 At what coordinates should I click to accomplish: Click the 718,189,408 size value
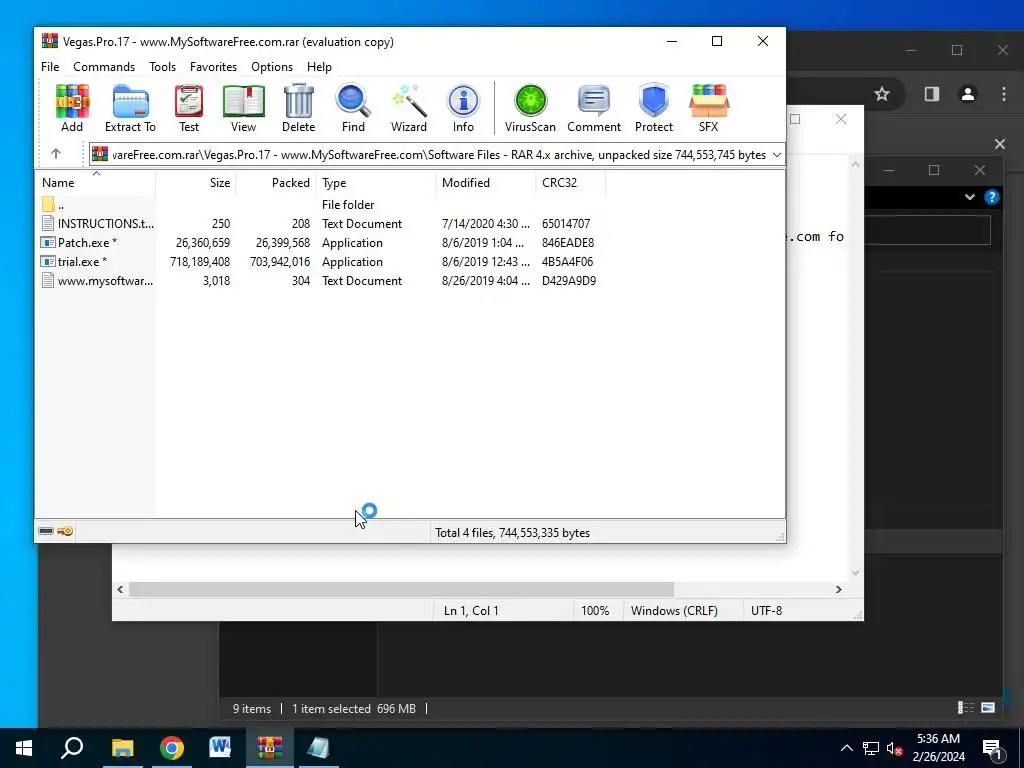click(200, 261)
